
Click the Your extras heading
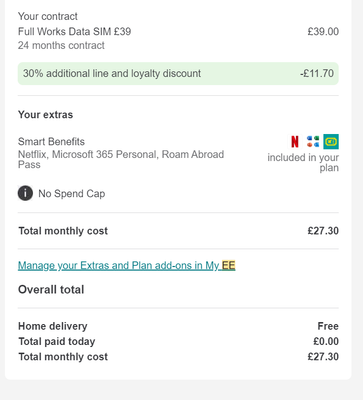[x=45, y=115]
